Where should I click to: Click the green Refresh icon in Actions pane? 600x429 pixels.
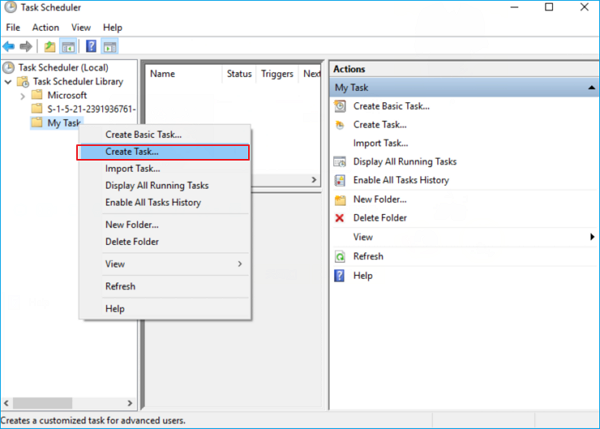point(340,256)
